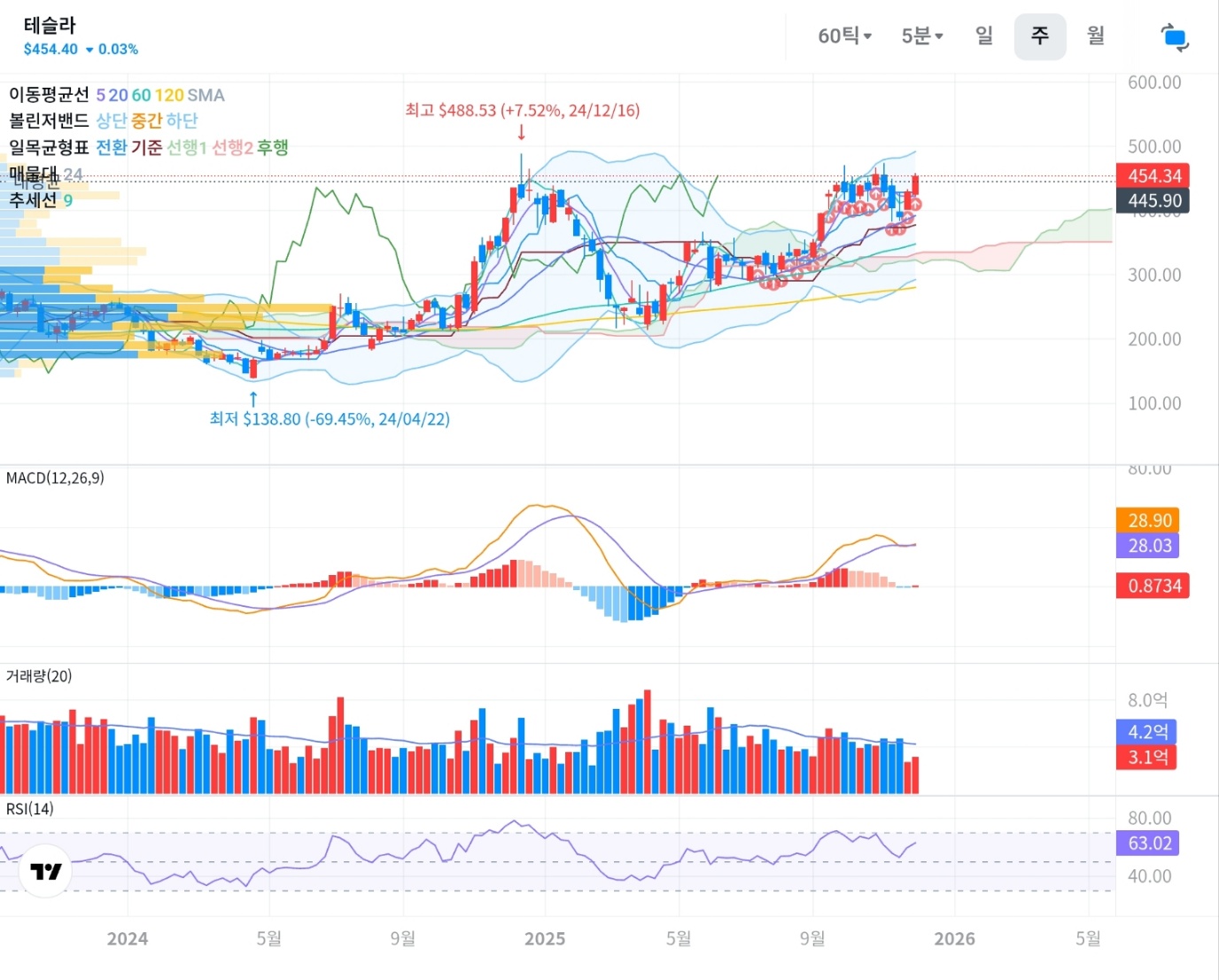Switch to the 월 monthly chart tab

[1096, 35]
